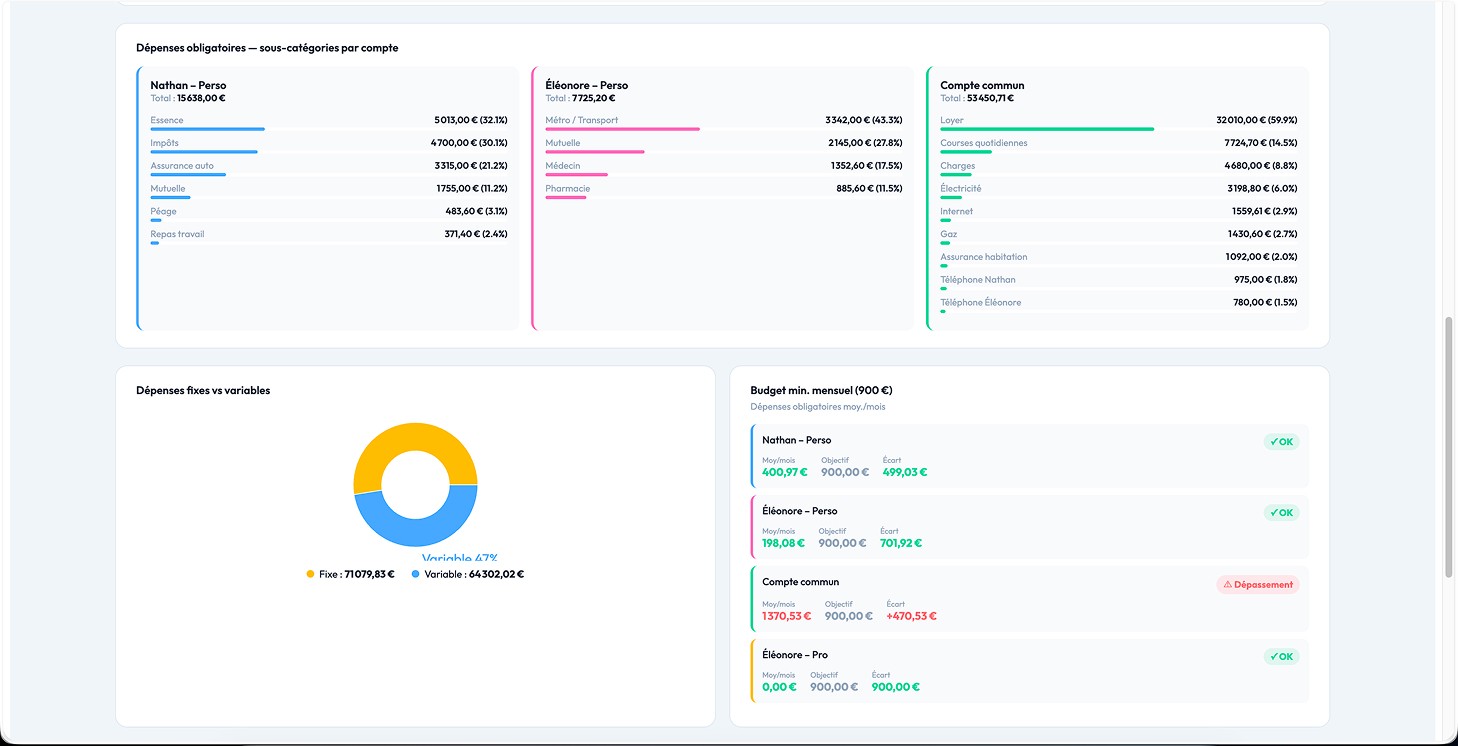Click the OK badge on Éléonore – Pro budget card
1458x746 pixels.
(x=1281, y=657)
